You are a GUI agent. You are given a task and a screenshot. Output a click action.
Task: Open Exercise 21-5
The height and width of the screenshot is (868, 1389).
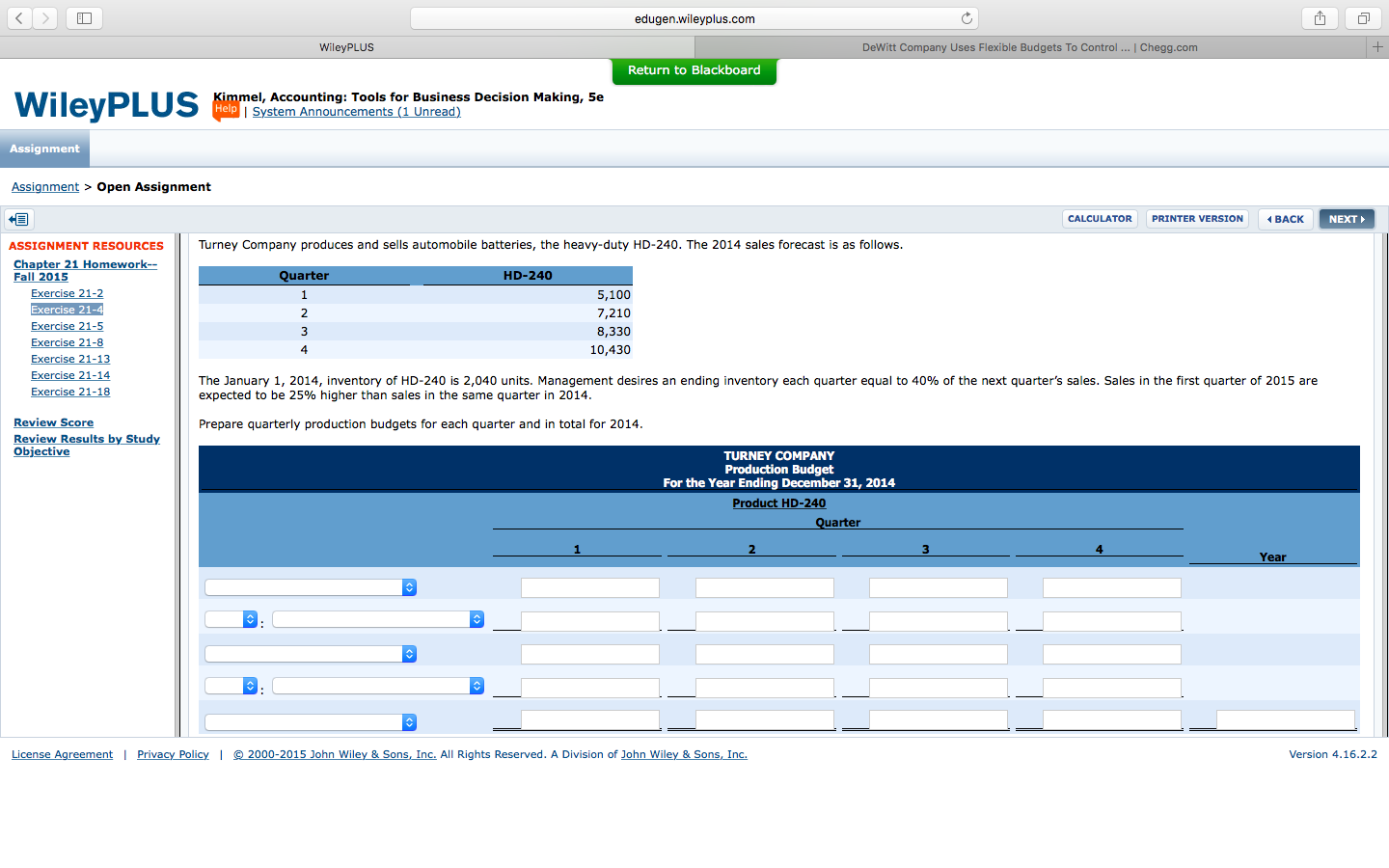(x=67, y=326)
